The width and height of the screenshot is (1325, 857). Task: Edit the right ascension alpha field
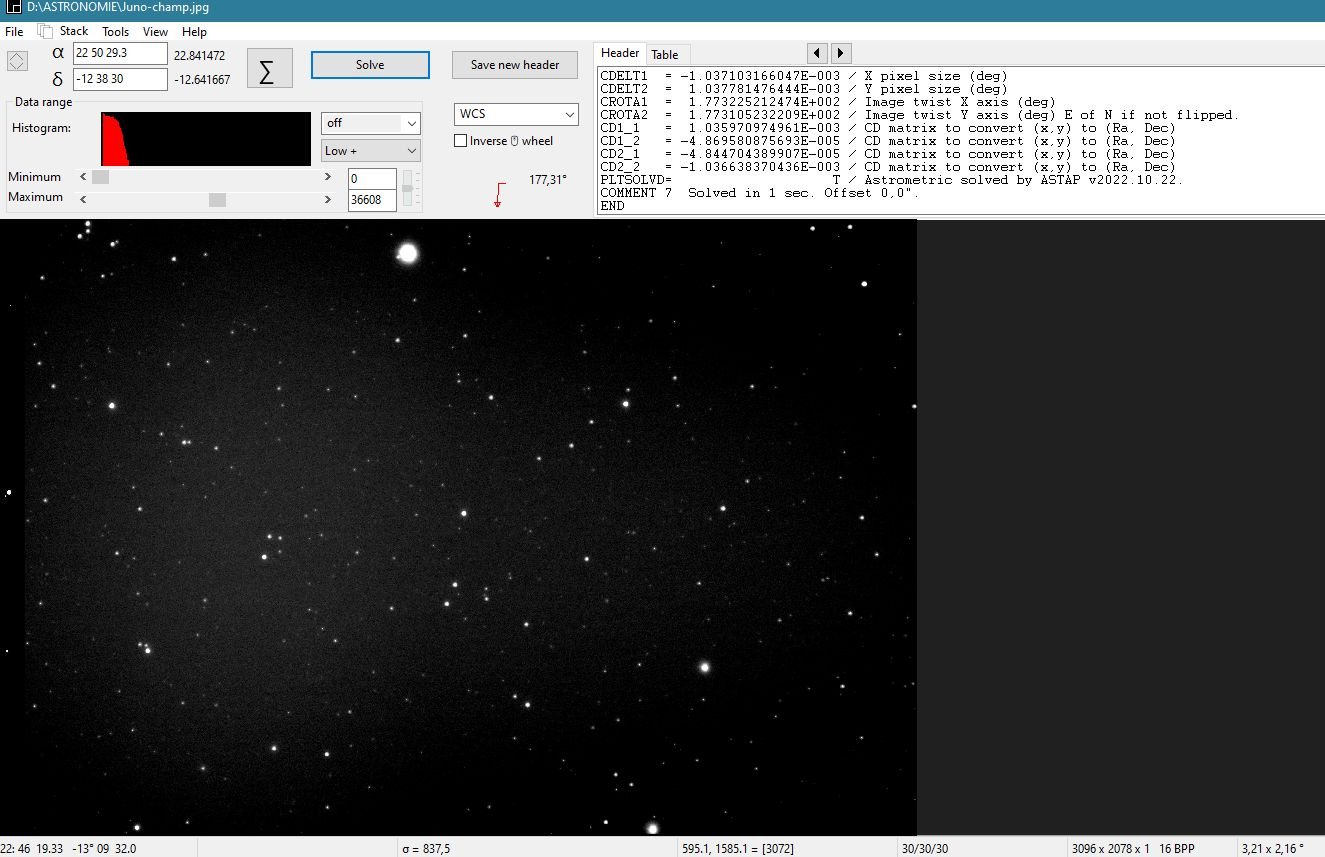(120, 54)
